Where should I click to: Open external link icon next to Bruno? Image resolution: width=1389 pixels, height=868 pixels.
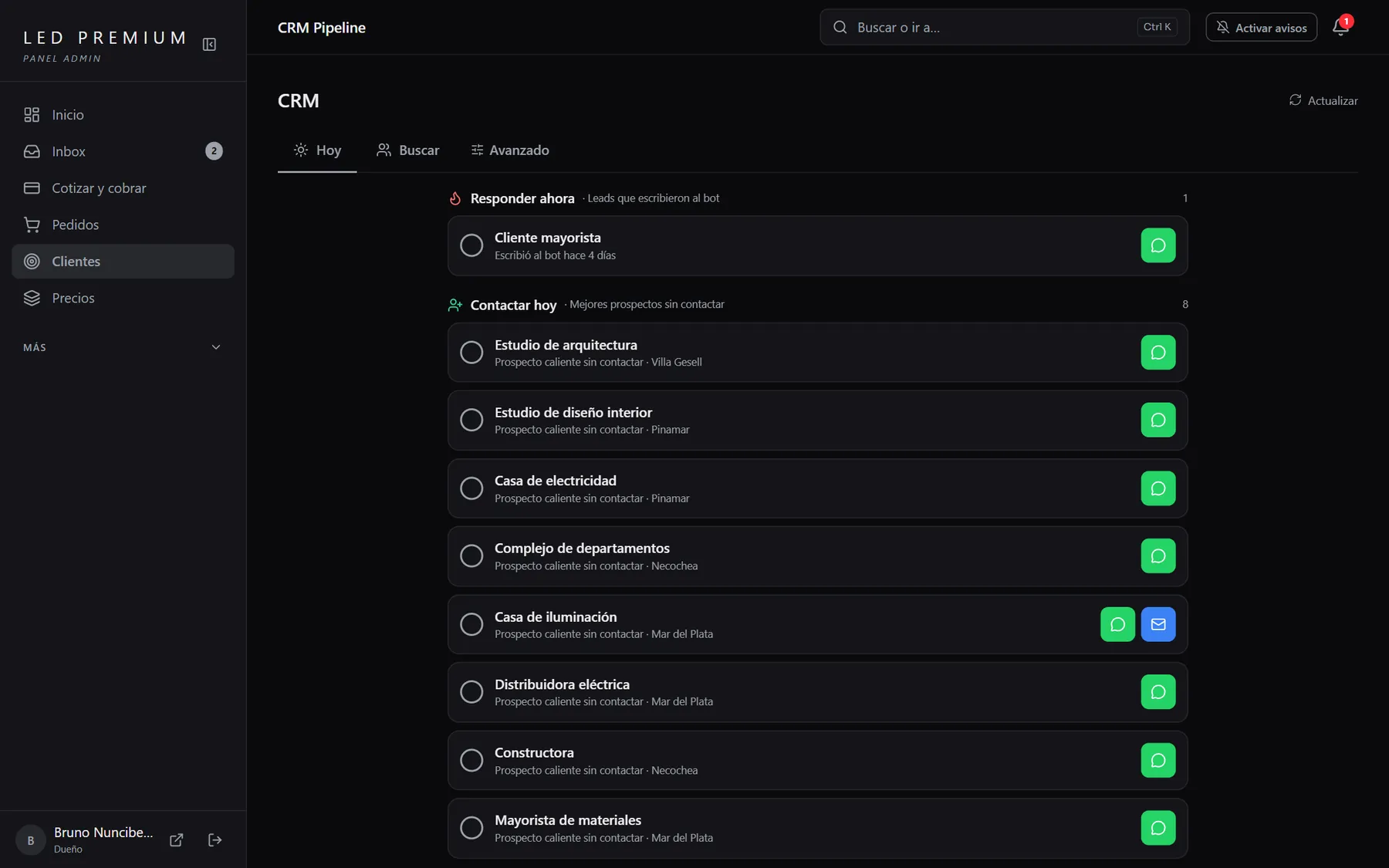point(176,840)
